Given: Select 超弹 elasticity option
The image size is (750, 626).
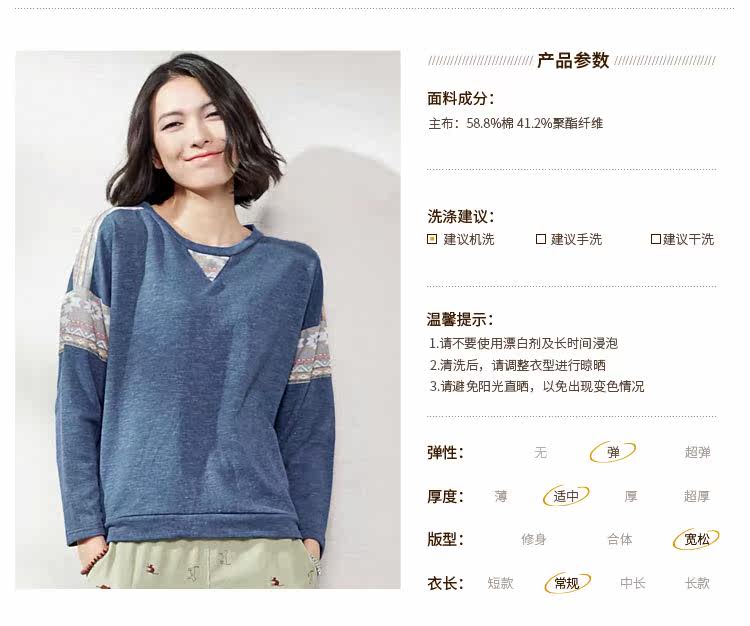Looking at the screenshot, I should 697,452.
